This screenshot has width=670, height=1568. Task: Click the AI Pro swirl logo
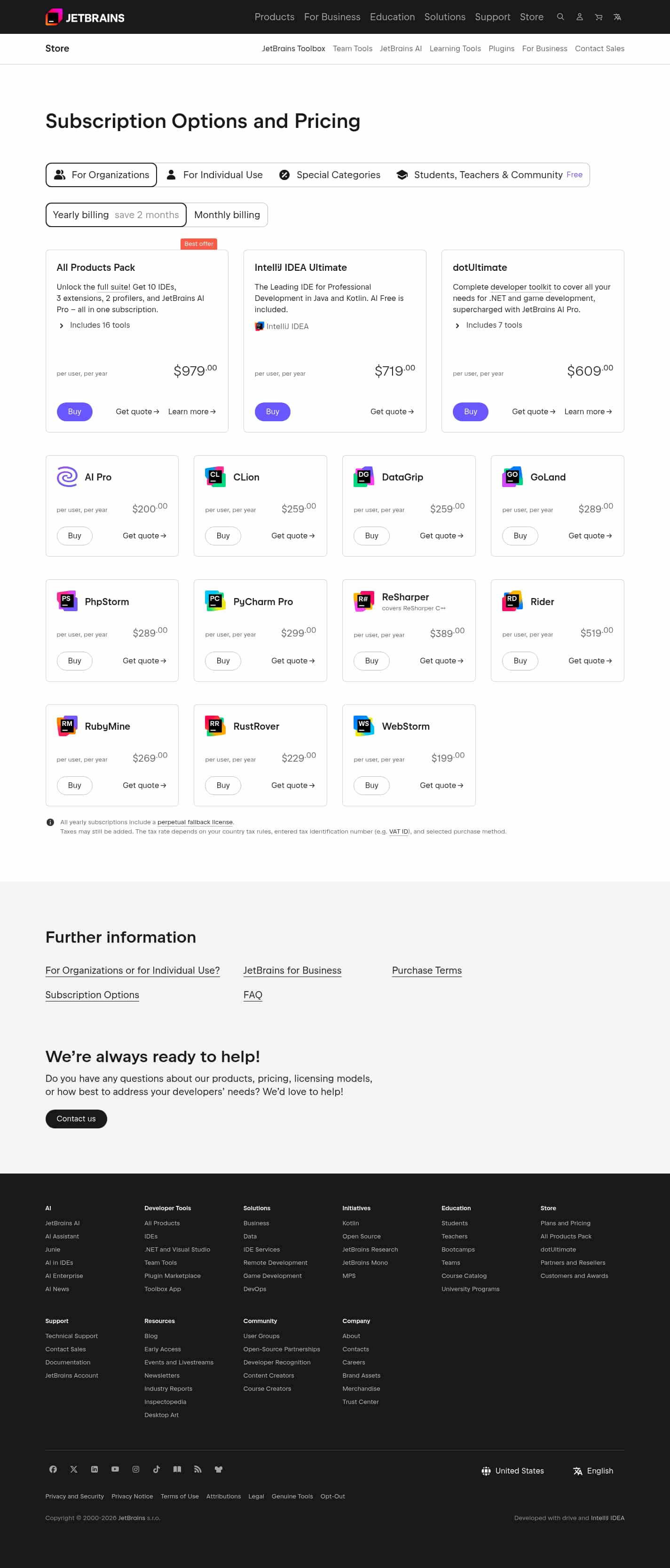tap(67, 477)
